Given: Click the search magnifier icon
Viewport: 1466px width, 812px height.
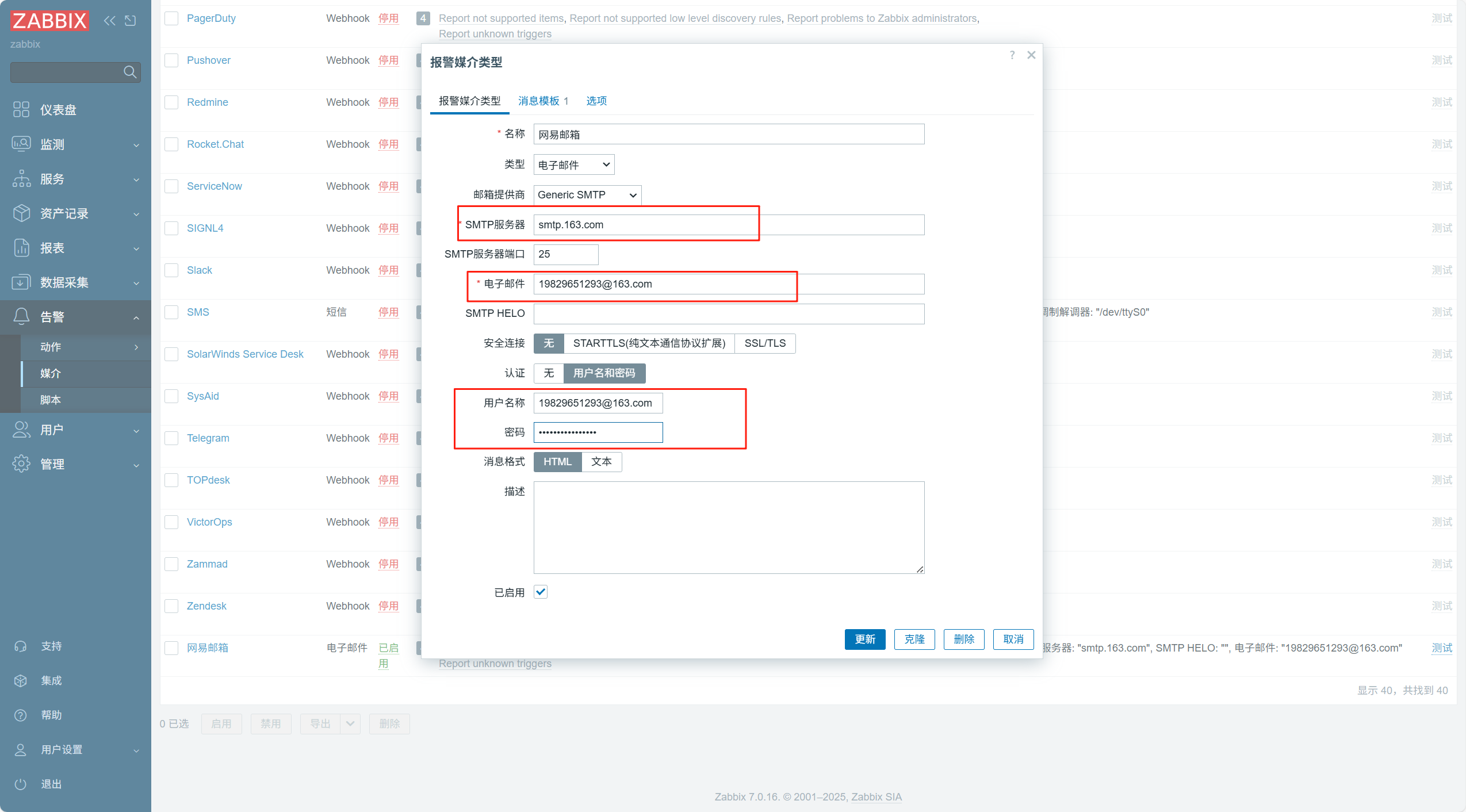Looking at the screenshot, I should pyautogui.click(x=130, y=72).
